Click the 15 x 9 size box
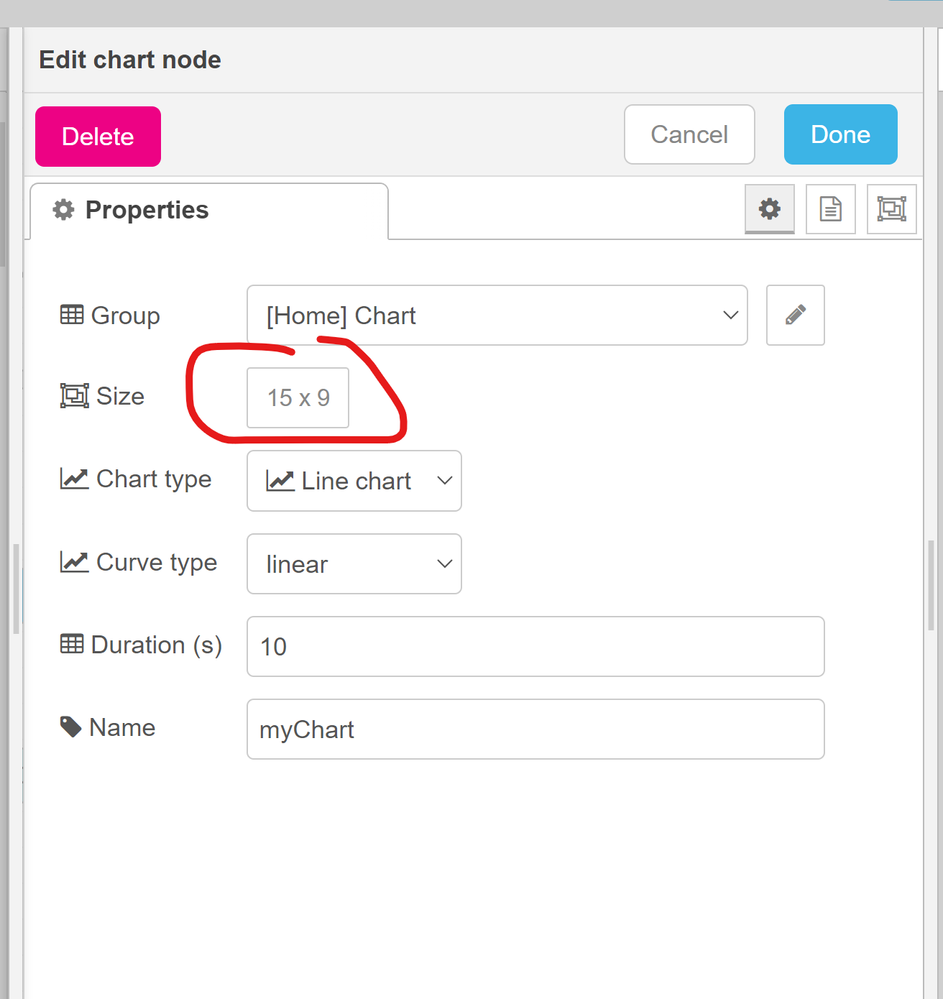Viewport: 943px width, 999px height. pyautogui.click(x=298, y=398)
